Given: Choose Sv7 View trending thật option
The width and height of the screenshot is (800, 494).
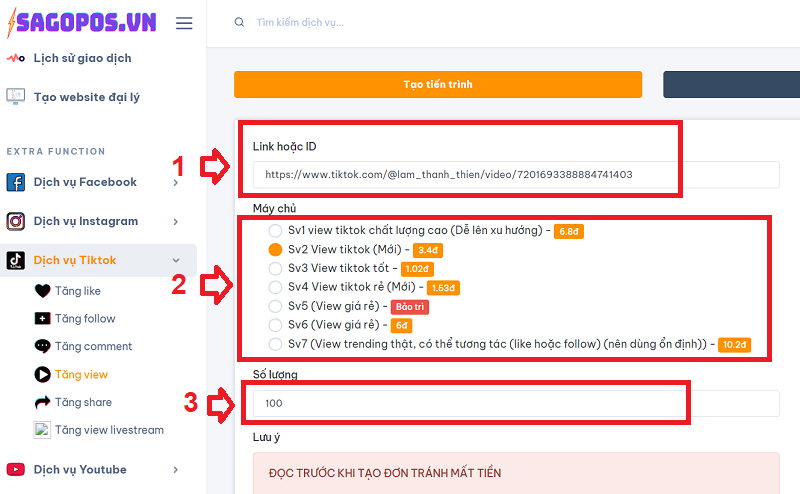Looking at the screenshot, I should click(x=275, y=345).
